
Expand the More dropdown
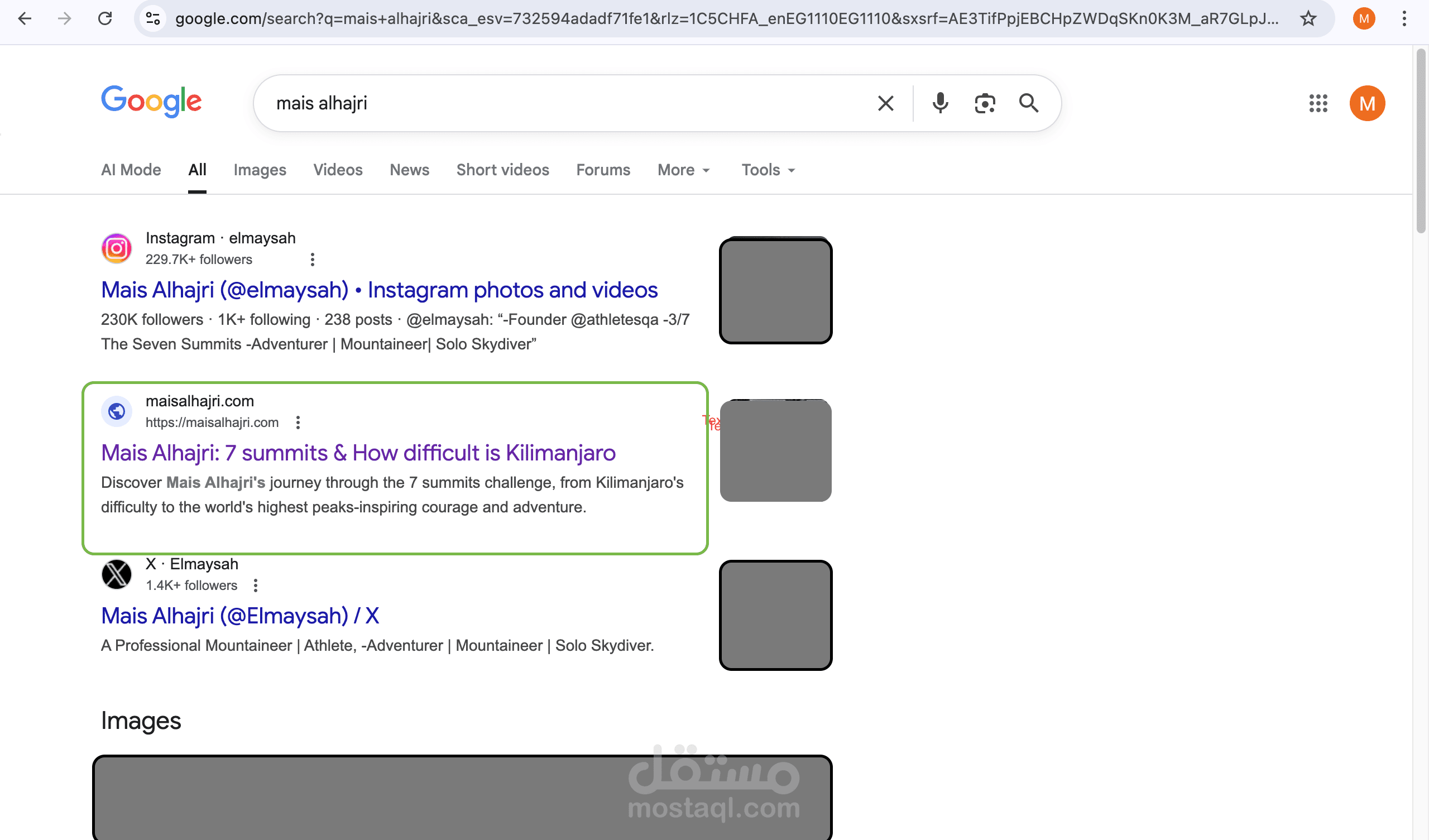pyautogui.click(x=683, y=170)
